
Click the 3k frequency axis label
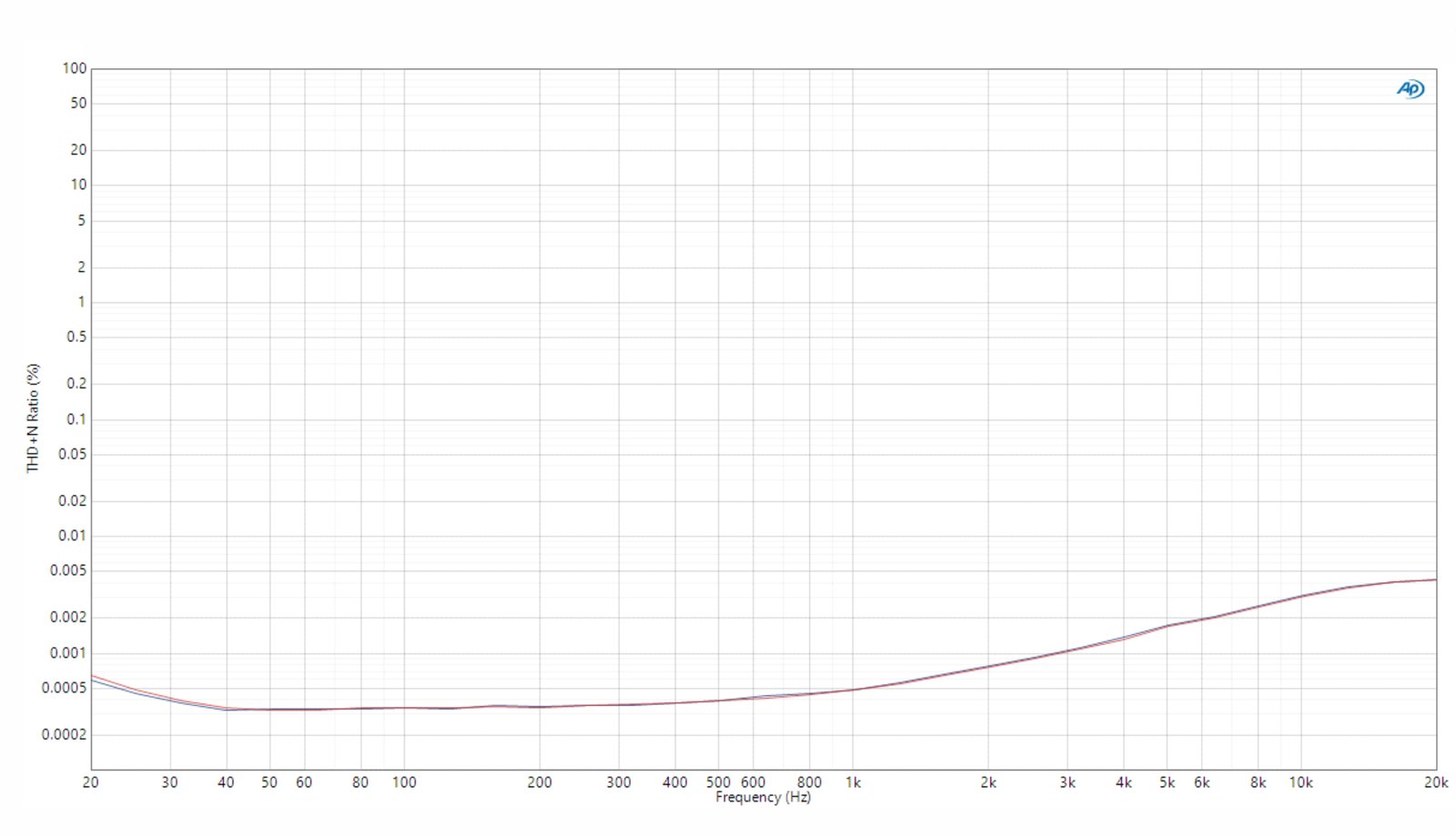pos(1067,782)
